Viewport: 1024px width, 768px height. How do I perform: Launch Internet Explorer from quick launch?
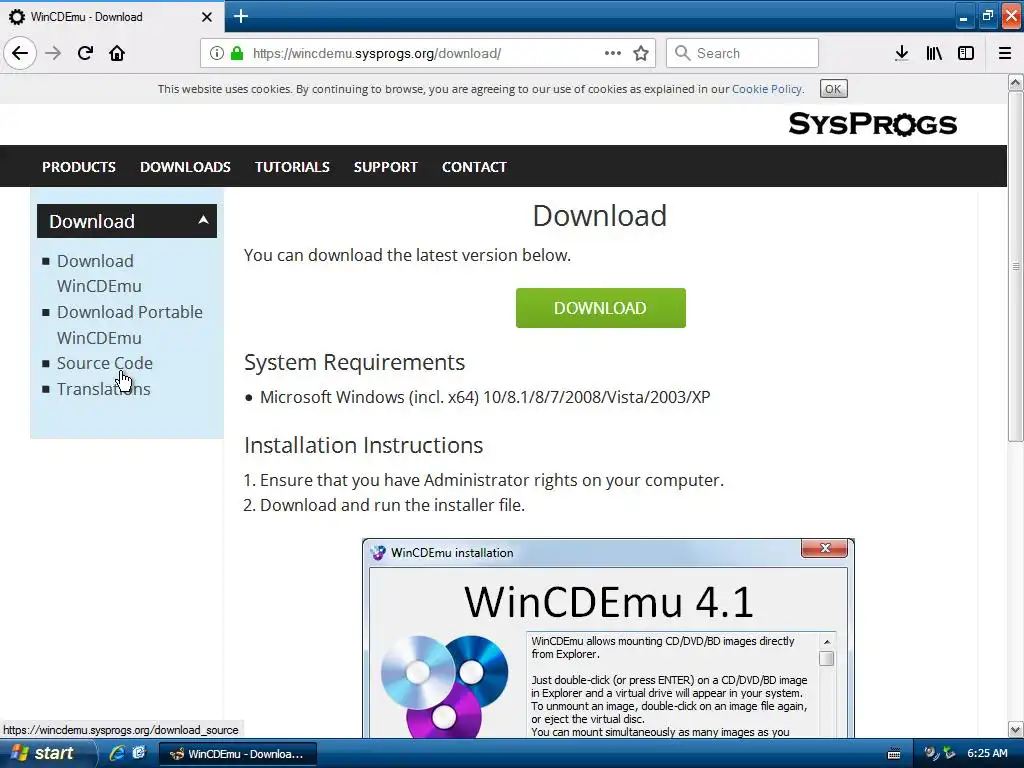pyautogui.click(x=117, y=754)
